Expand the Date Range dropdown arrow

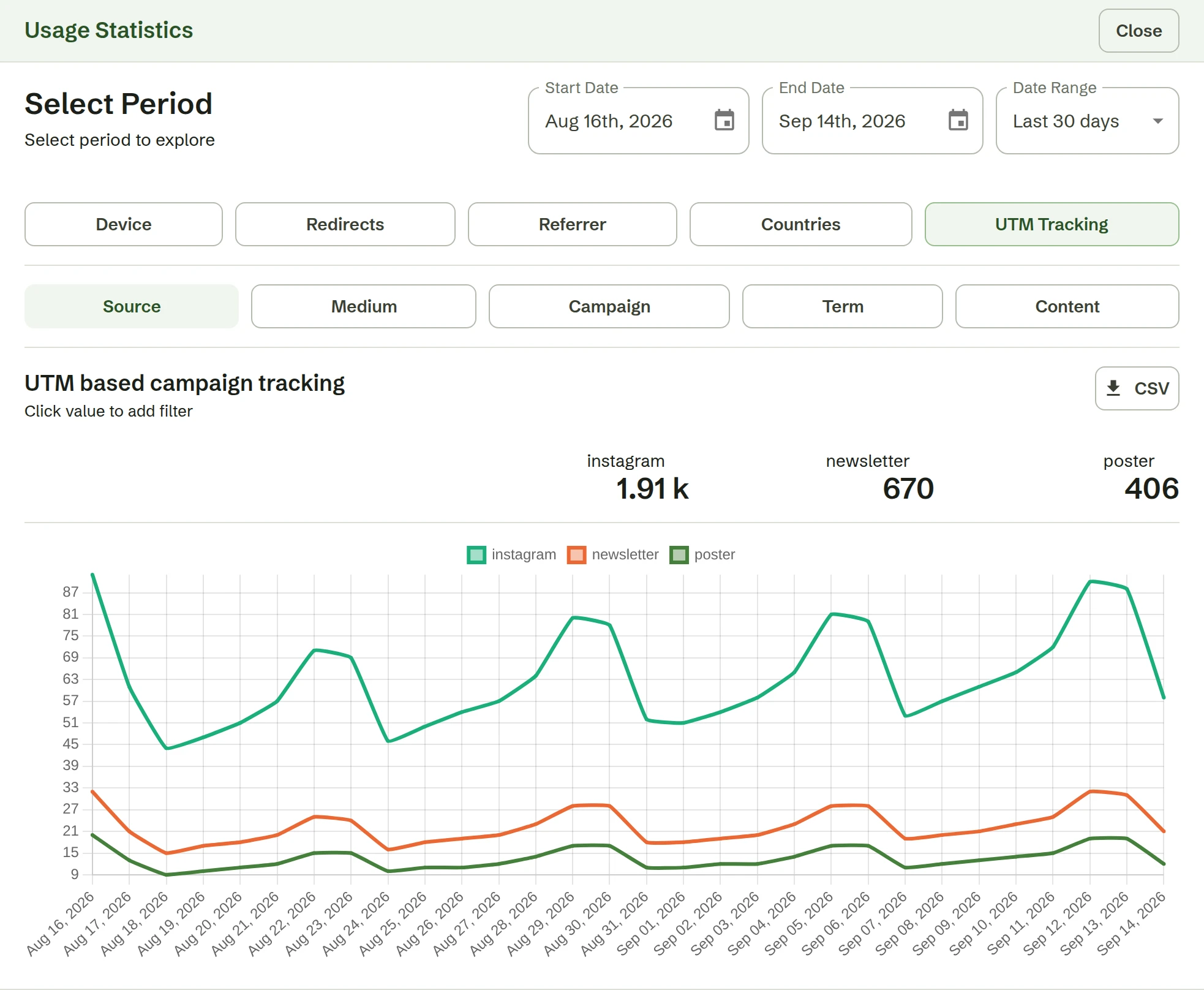tap(1157, 121)
